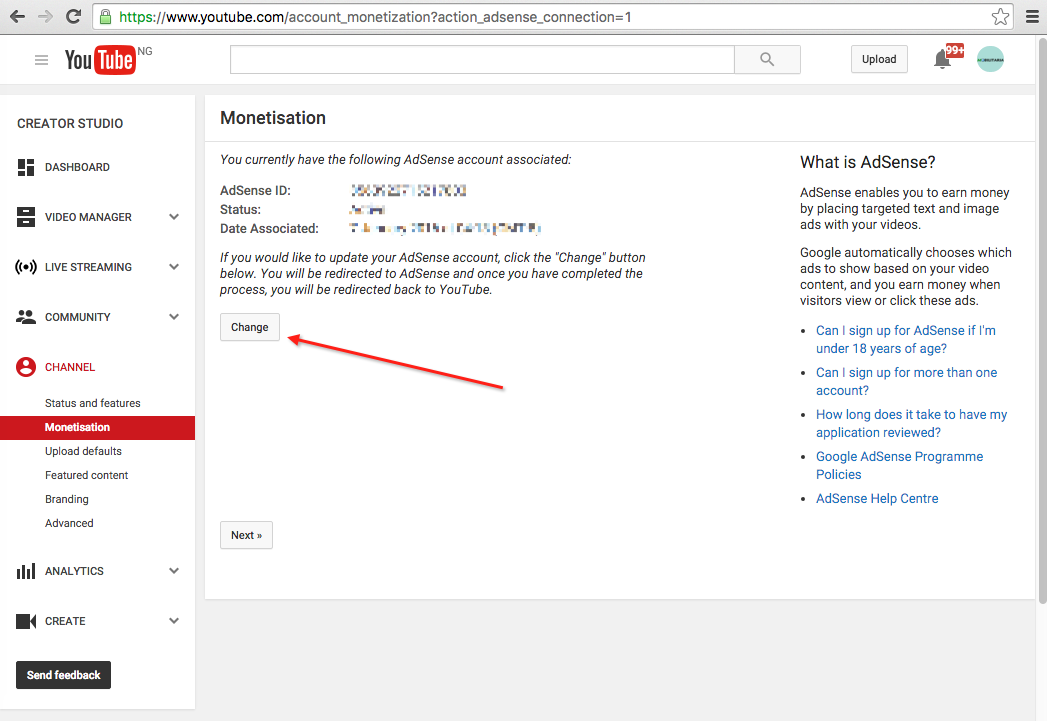Image resolution: width=1047 pixels, height=721 pixels.
Task: Click the 'Date Associated:' label
Action: 270,229
